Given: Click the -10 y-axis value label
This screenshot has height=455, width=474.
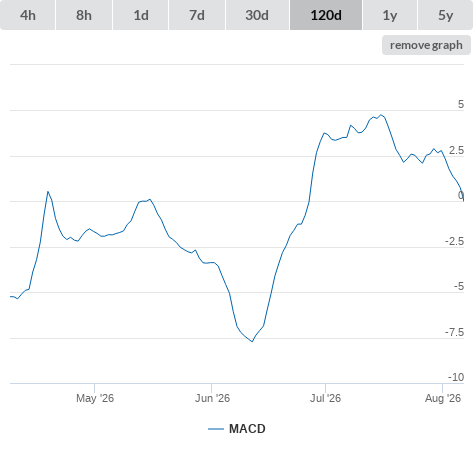Looking at the screenshot, I should tap(456, 377).
